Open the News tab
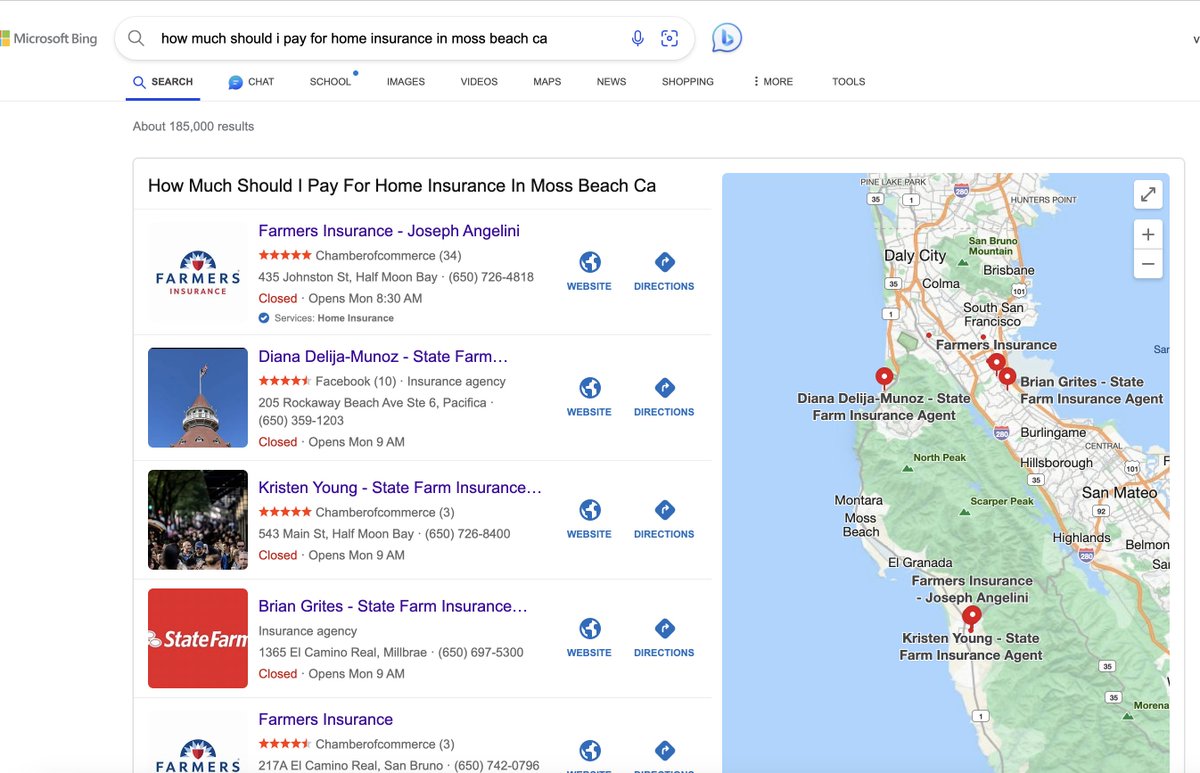This screenshot has height=773, width=1200. [611, 82]
